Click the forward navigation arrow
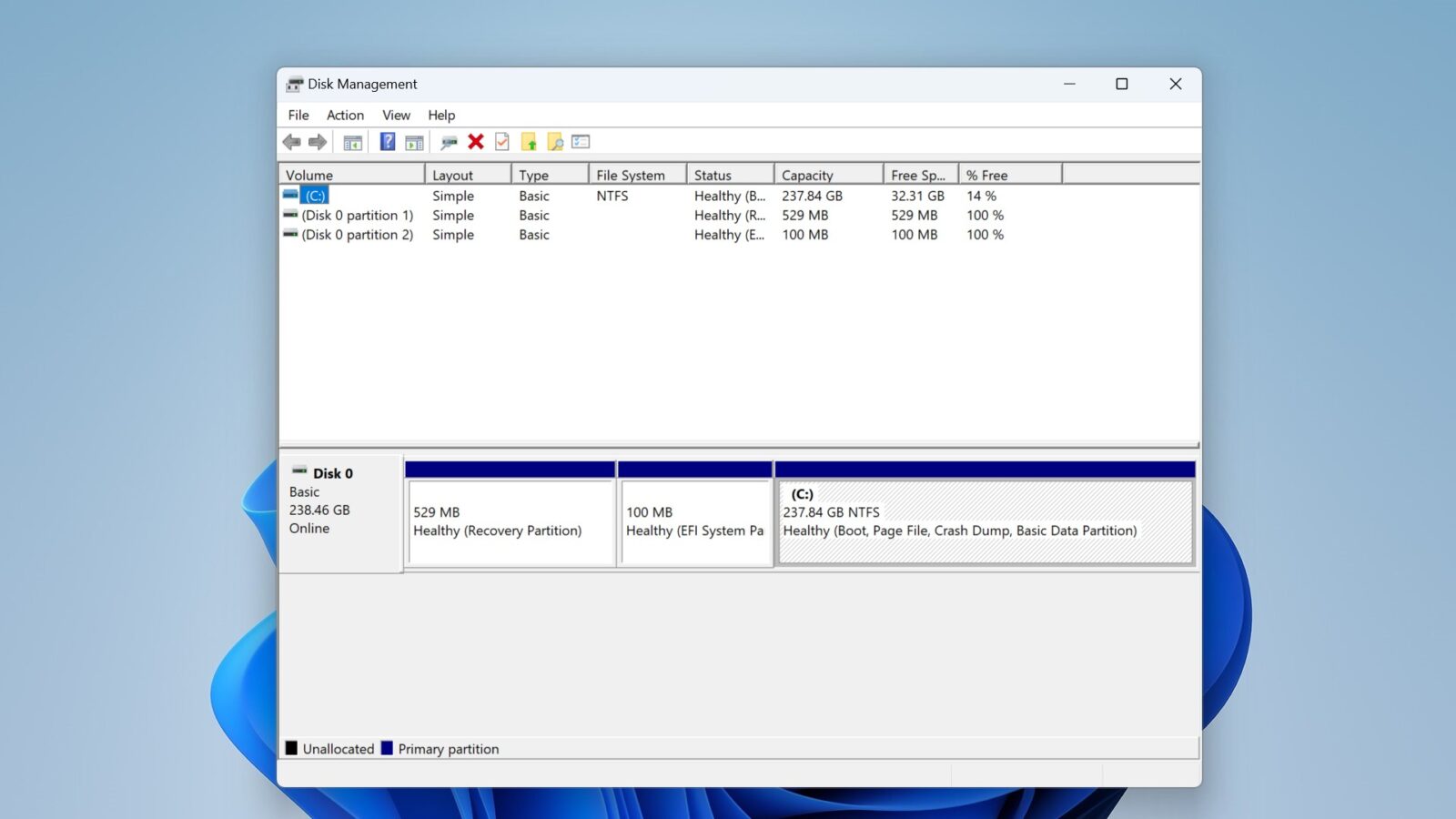 (x=318, y=142)
